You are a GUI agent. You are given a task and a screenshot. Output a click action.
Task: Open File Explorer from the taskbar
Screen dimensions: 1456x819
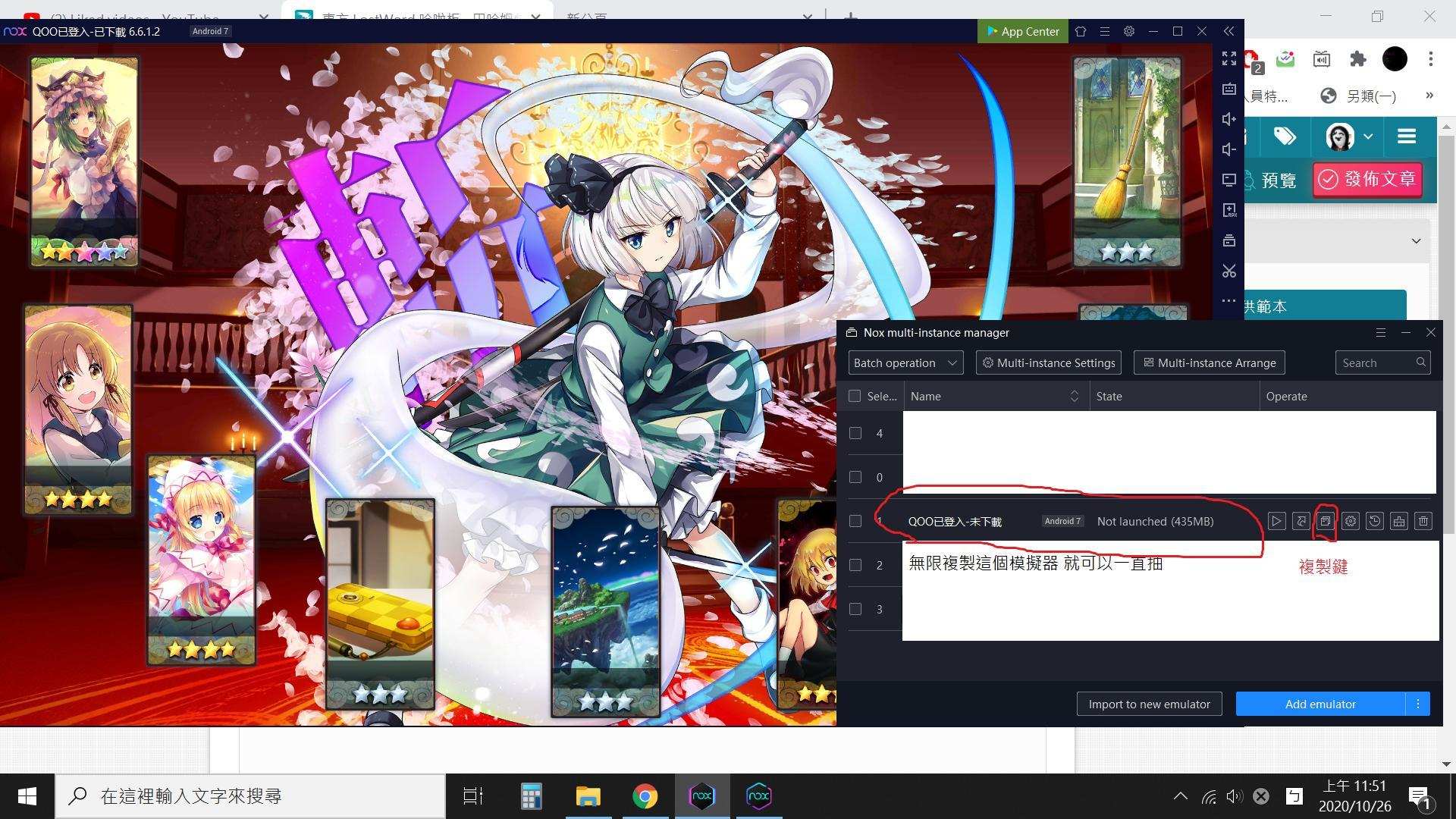coord(588,796)
